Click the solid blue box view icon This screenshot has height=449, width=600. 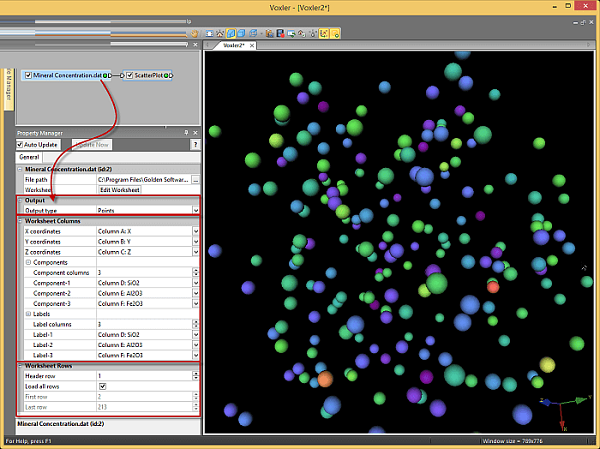click(x=241, y=34)
